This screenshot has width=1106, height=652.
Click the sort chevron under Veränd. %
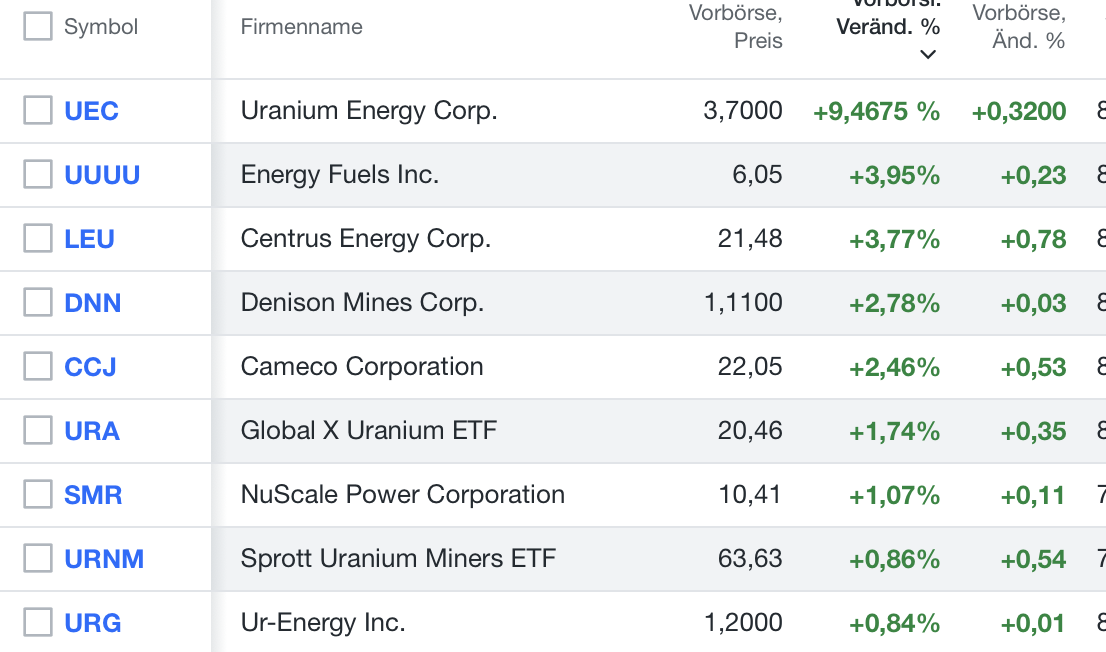click(928, 54)
